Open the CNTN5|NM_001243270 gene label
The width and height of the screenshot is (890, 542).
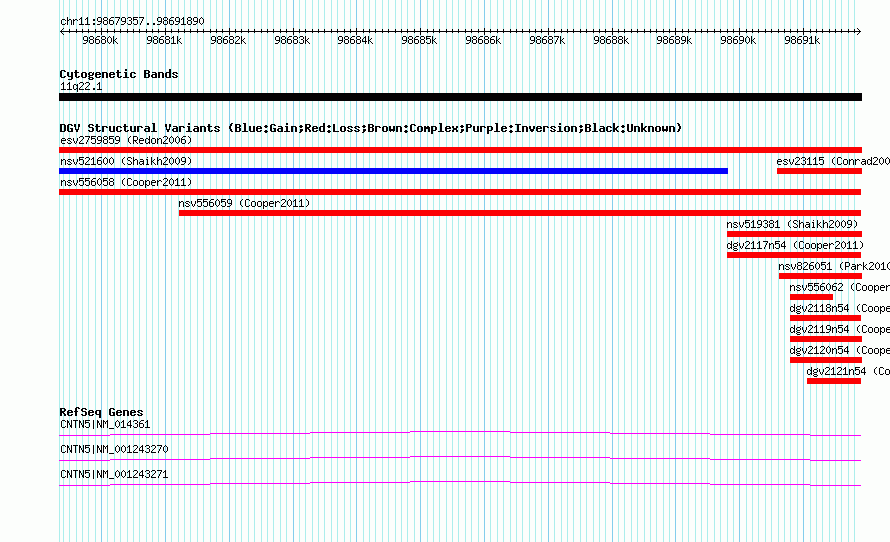pos(114,449)
